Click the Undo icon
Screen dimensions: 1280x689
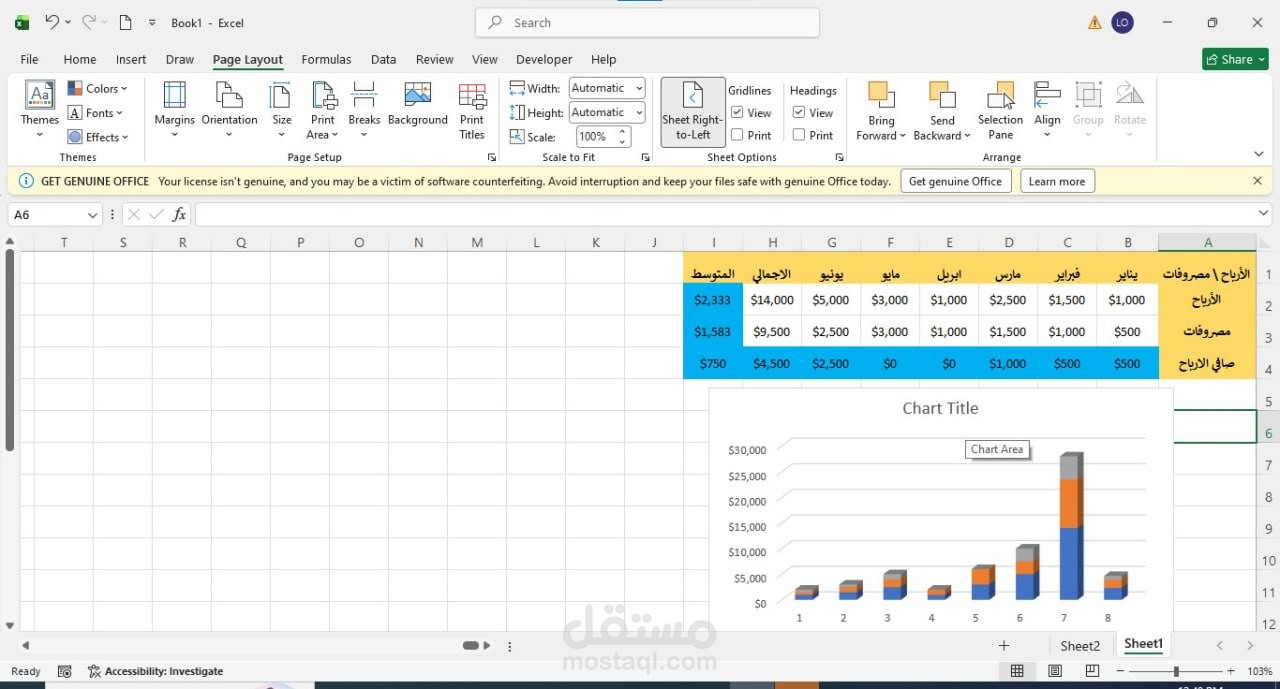coord(52,22)
